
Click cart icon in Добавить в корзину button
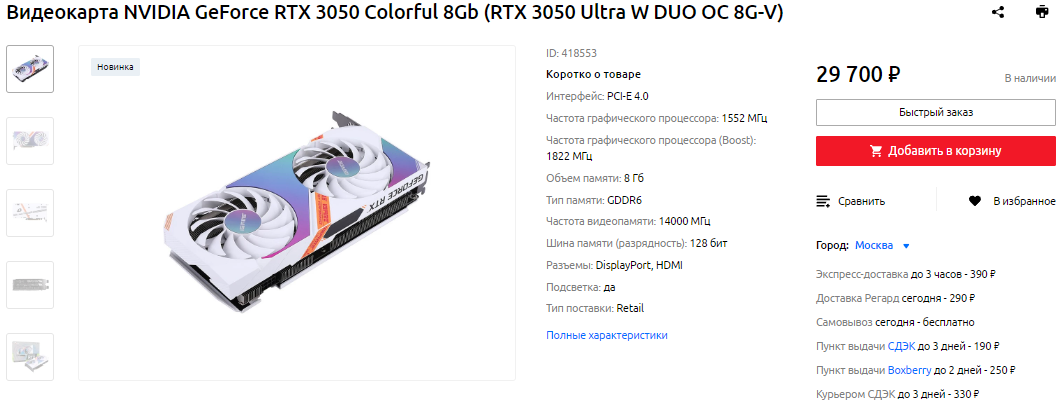tap(877, 151)
